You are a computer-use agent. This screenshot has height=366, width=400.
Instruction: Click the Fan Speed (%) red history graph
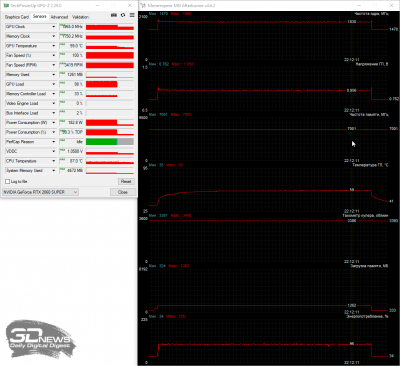click(x=110, y=56)
